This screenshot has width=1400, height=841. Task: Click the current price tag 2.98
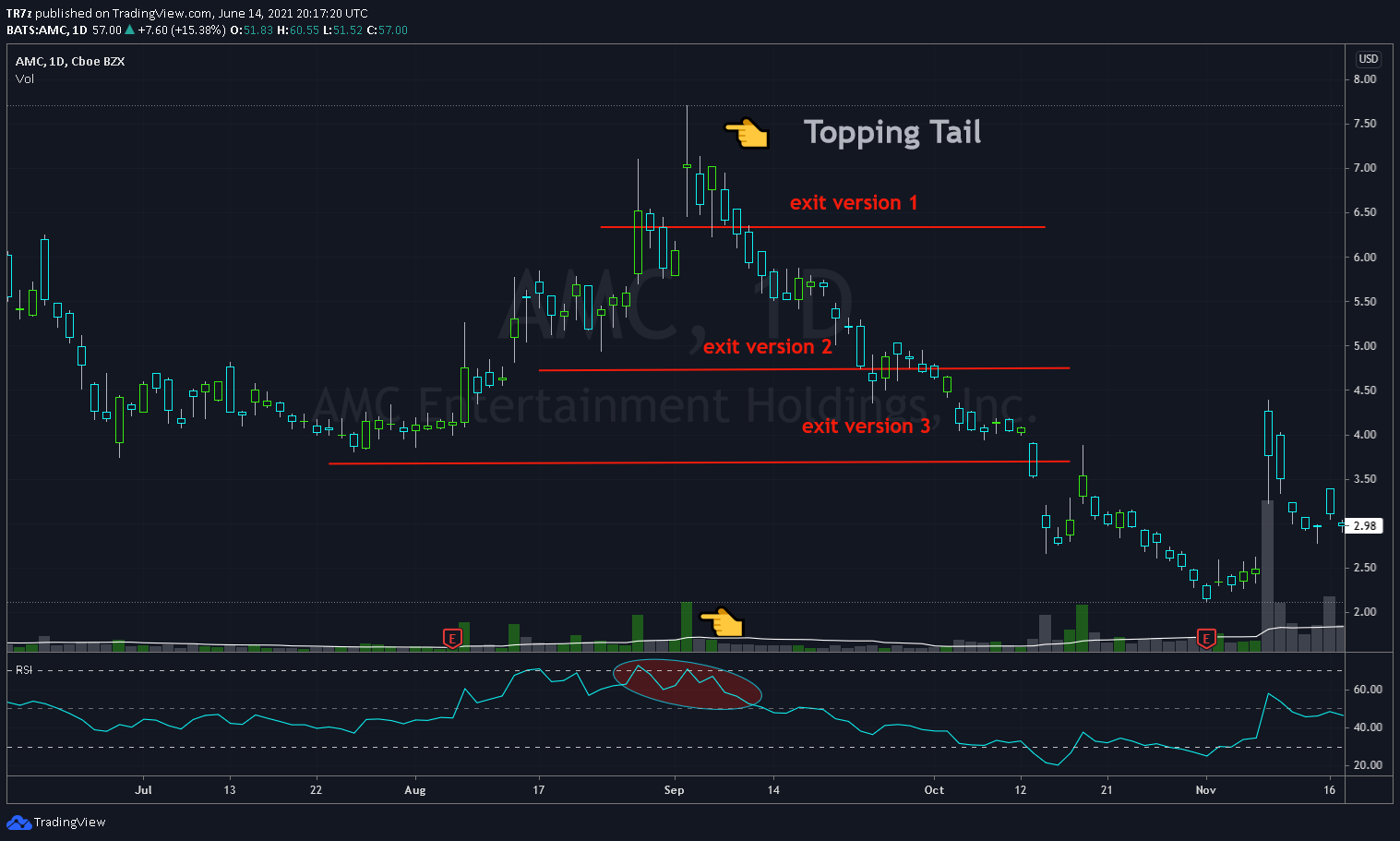click(x=1364, y=526)
